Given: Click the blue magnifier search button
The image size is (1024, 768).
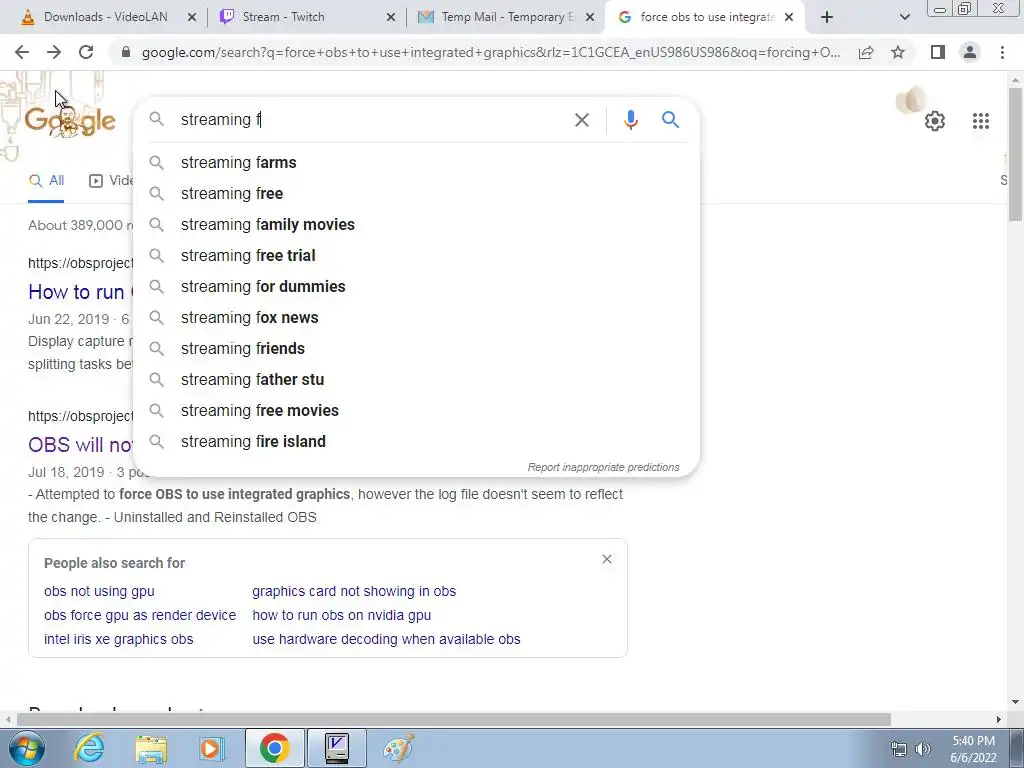Looking at the screenshot, I should tap(670, 120).
